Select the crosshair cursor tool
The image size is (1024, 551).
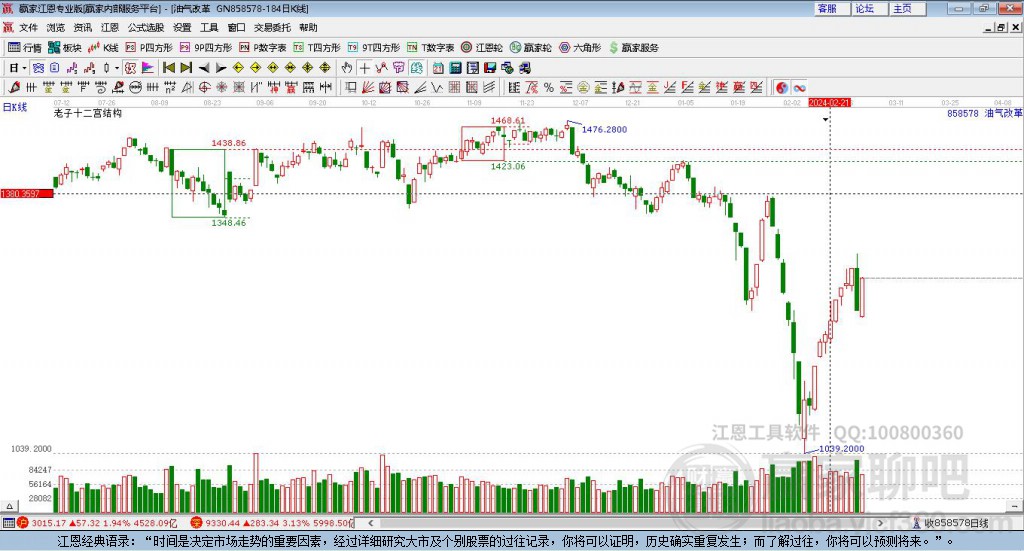[x=364, y=68]
